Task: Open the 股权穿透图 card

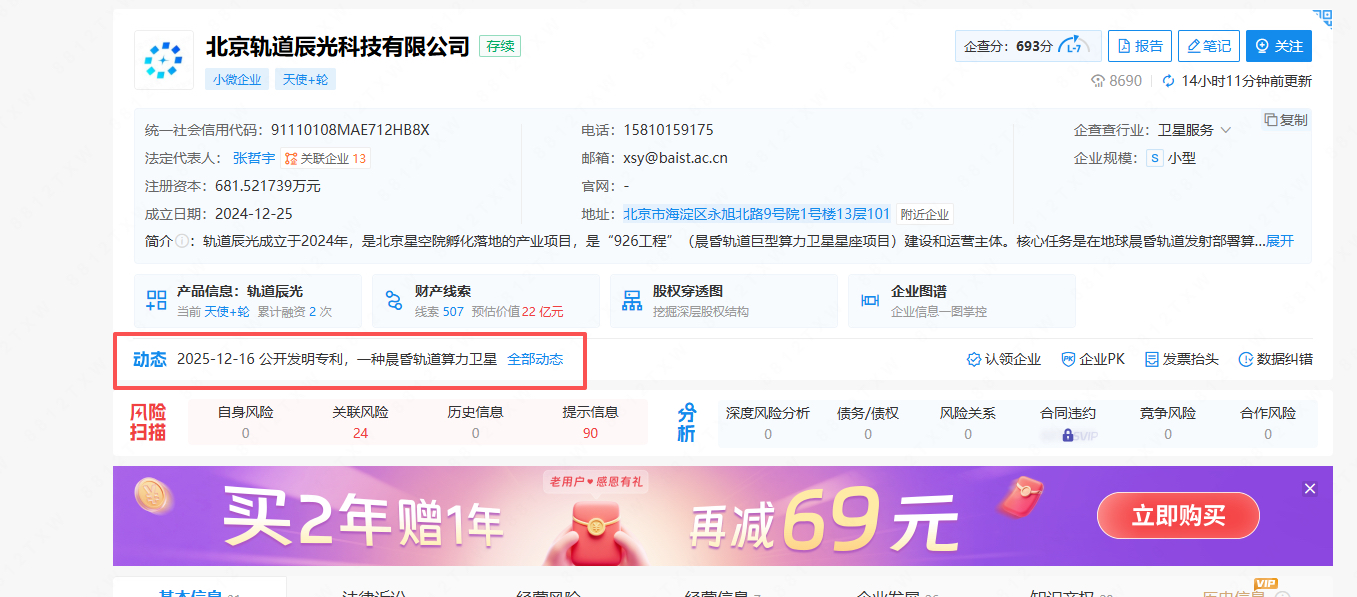Action: tap(724, 301)
